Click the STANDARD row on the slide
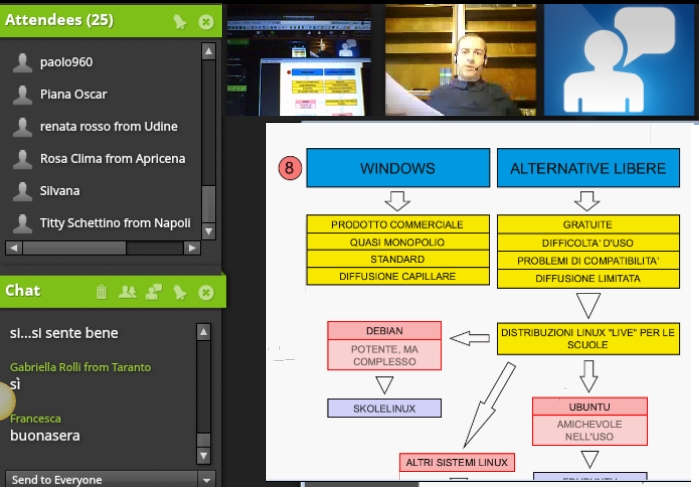 398,259
